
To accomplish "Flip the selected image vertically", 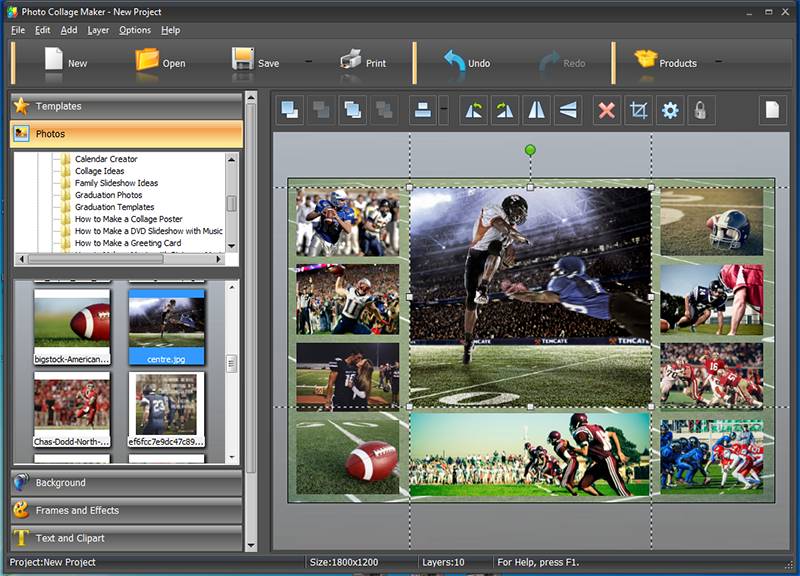I will (x=568, y=110).
